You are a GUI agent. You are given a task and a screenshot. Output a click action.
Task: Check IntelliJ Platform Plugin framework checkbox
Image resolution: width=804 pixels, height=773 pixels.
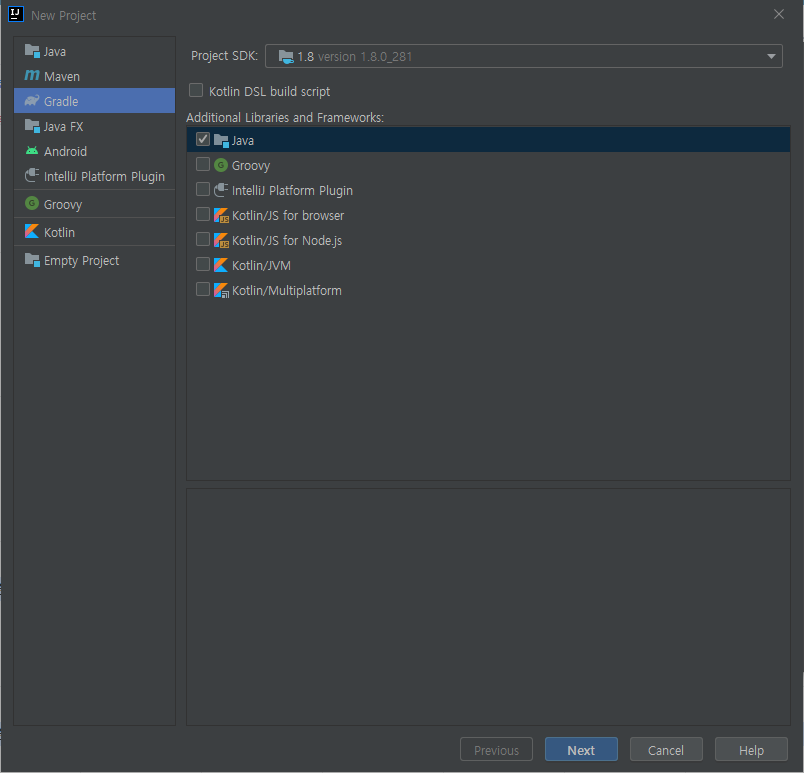pos(203,189)
